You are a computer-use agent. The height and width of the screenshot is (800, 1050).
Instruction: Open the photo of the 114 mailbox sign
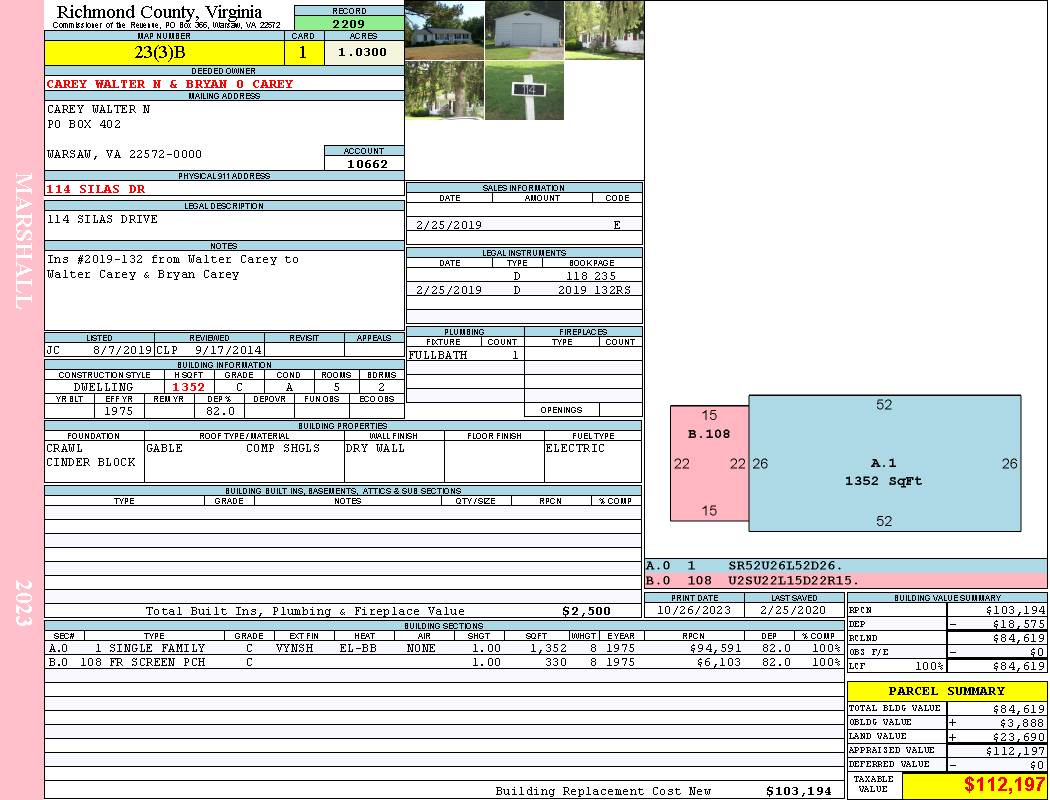pyautogui.click(x=524, y=91)
